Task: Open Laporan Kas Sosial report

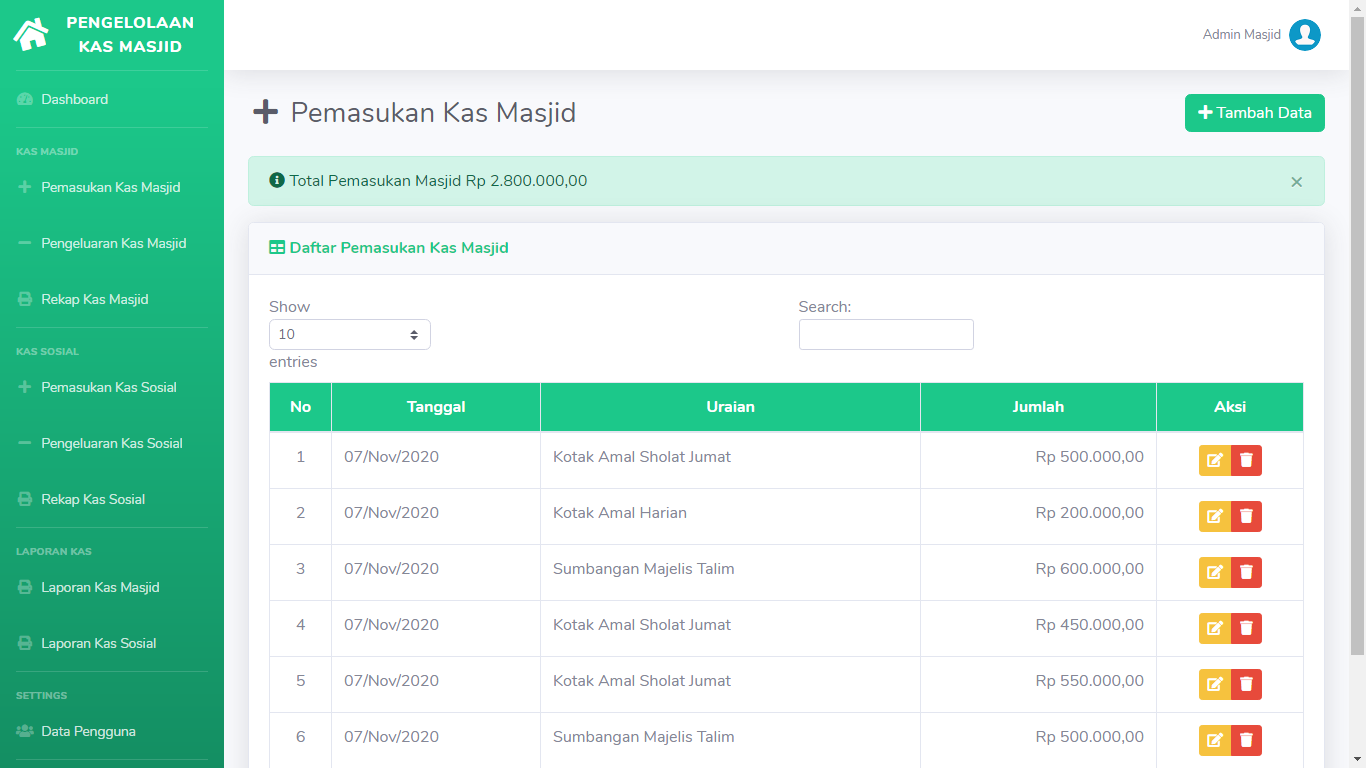Action: point(112,643)
